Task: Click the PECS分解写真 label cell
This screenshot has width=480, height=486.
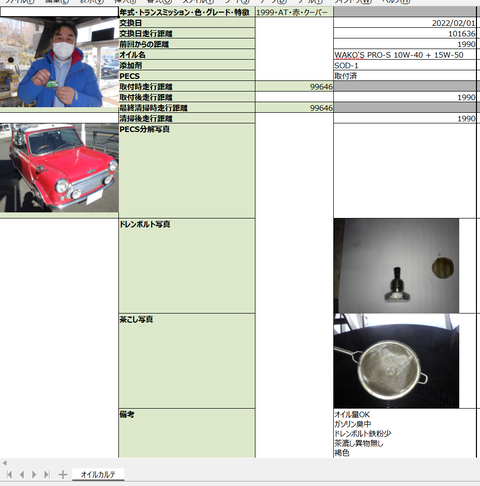Action: [x=187, y=171]
